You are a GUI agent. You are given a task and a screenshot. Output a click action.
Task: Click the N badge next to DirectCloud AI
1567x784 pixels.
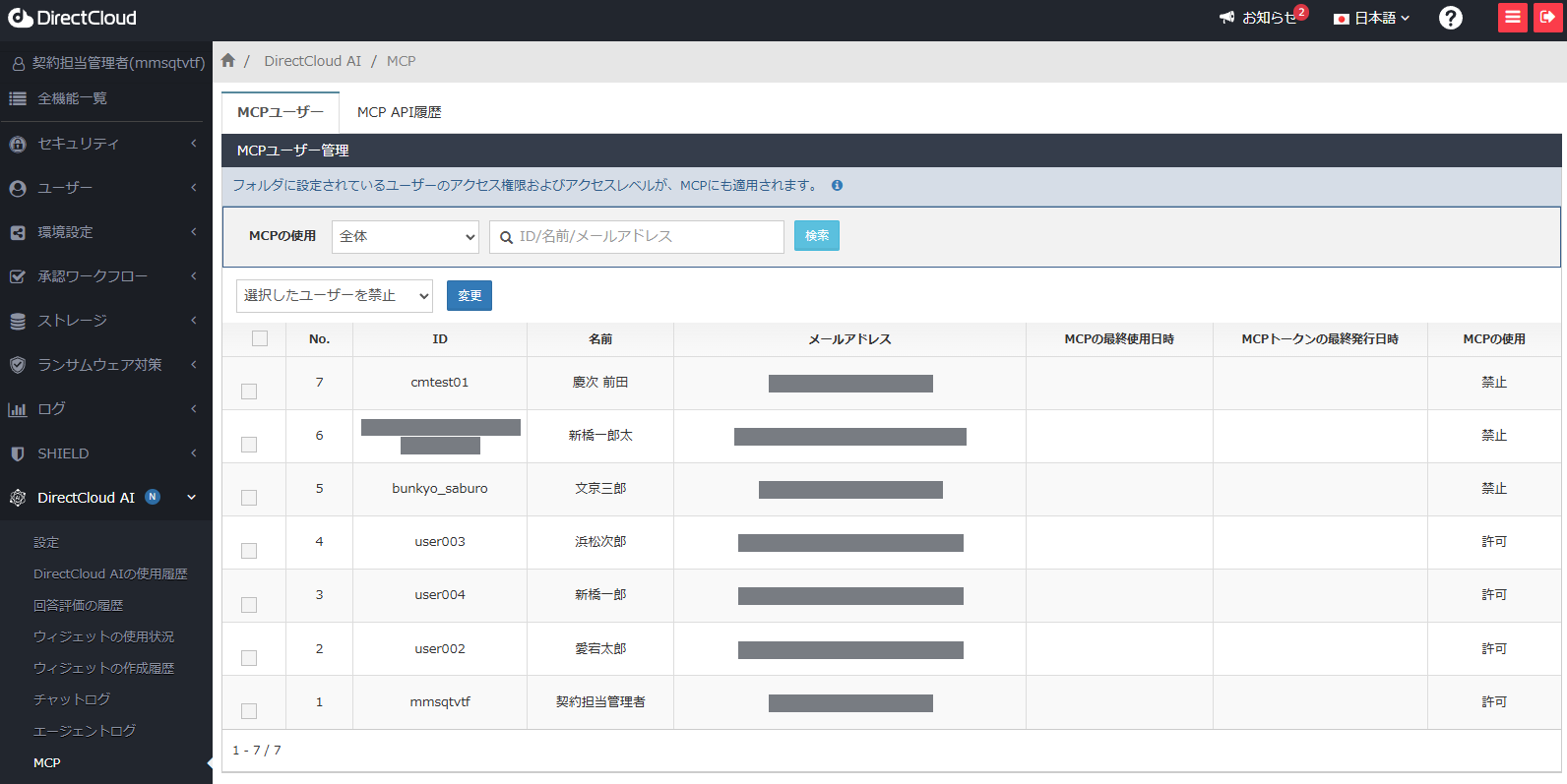[153, 497]
